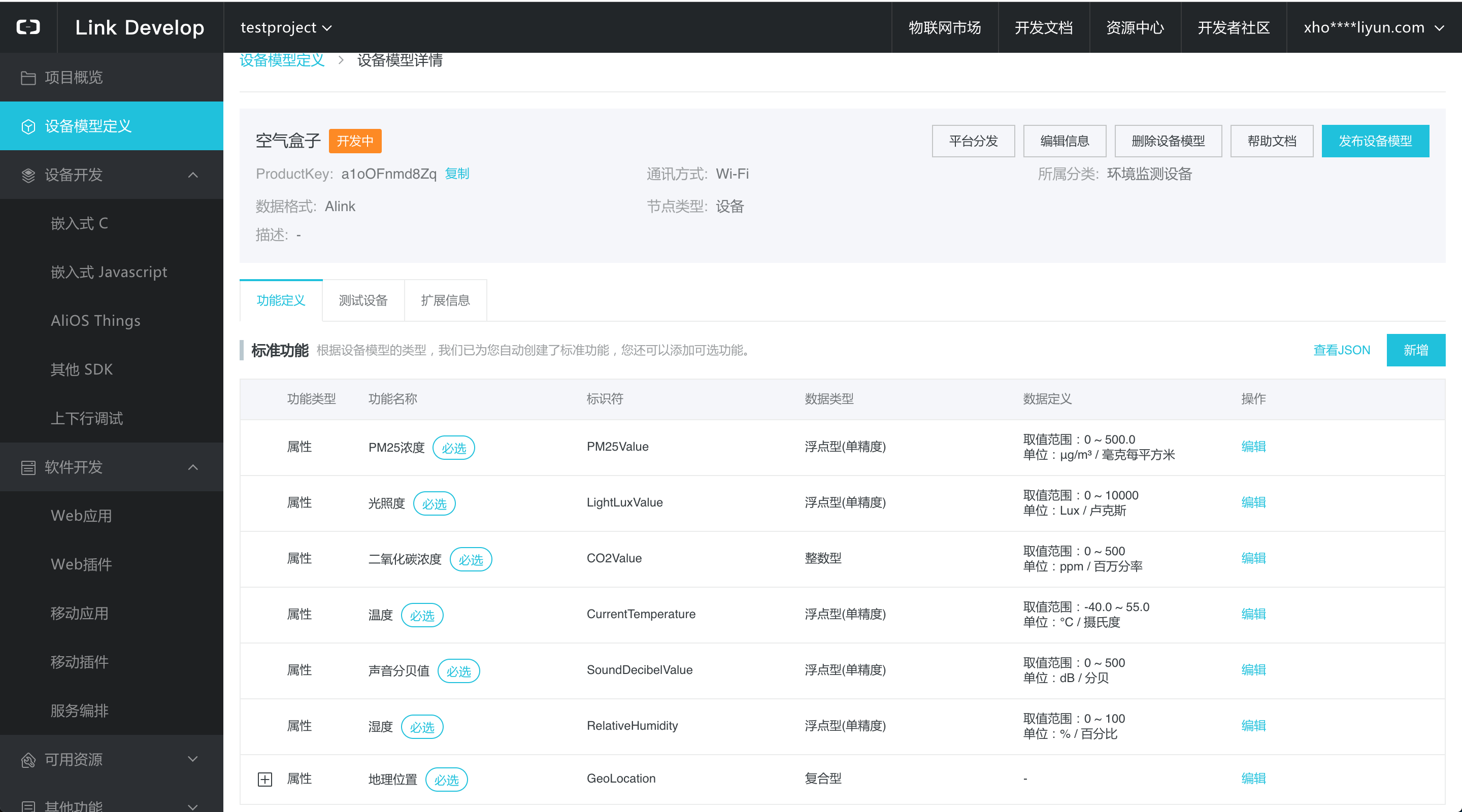Image resolution: width=1462 pixels, height=812 pixels.
Task: Edit the 湿度 property row
Action: tap(1253, 726)
